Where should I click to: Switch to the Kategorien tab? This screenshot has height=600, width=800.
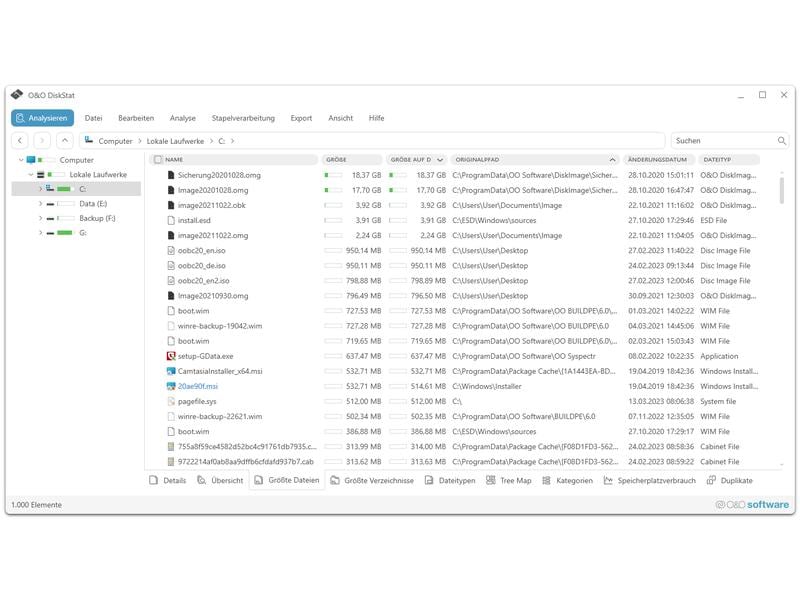tap(567, 480)
